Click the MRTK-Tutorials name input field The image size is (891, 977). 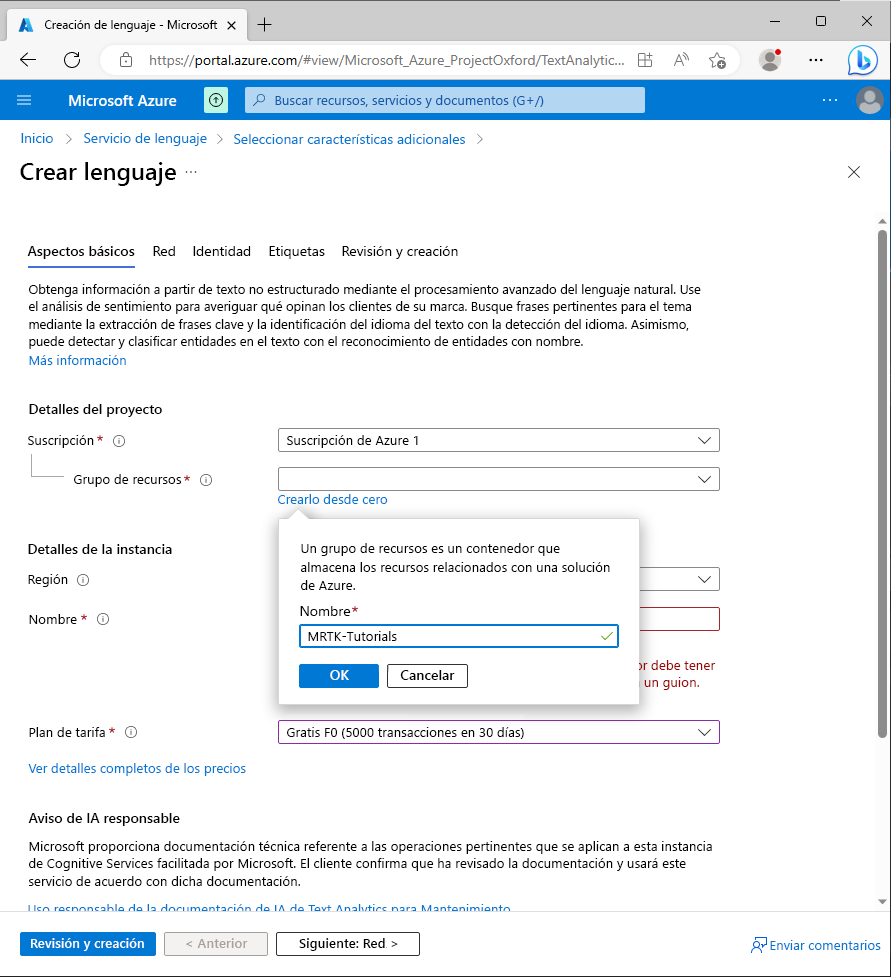[459, 636]
